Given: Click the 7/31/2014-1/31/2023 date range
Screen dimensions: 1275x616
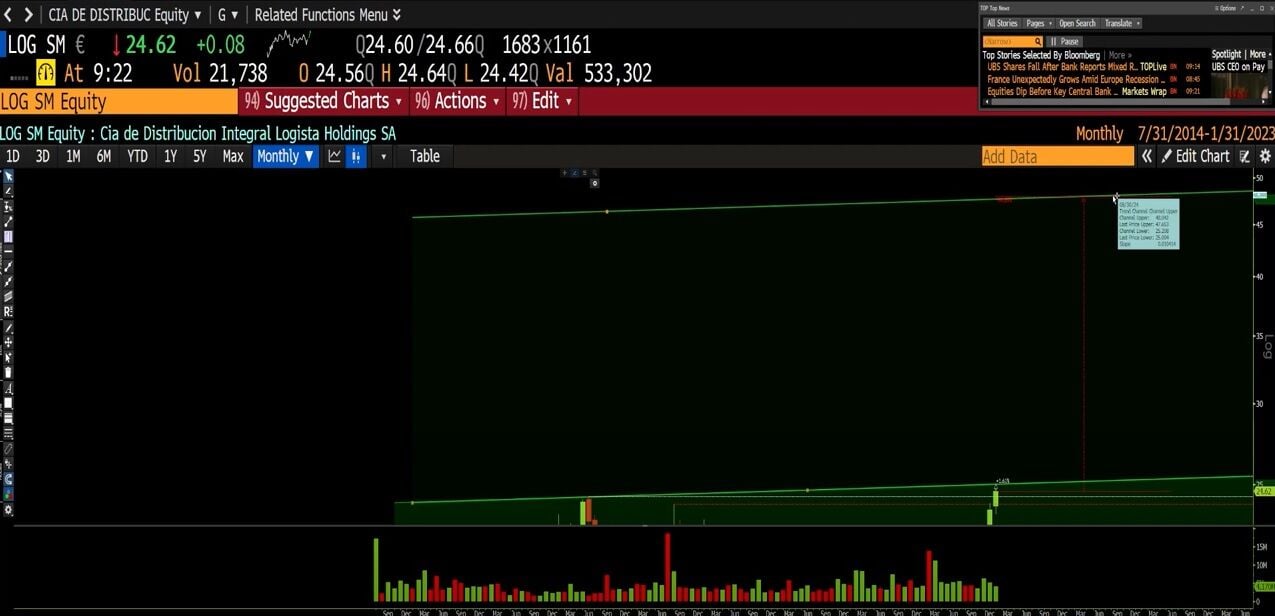Looking at the screenshot, I should (x=1206, y=134).
